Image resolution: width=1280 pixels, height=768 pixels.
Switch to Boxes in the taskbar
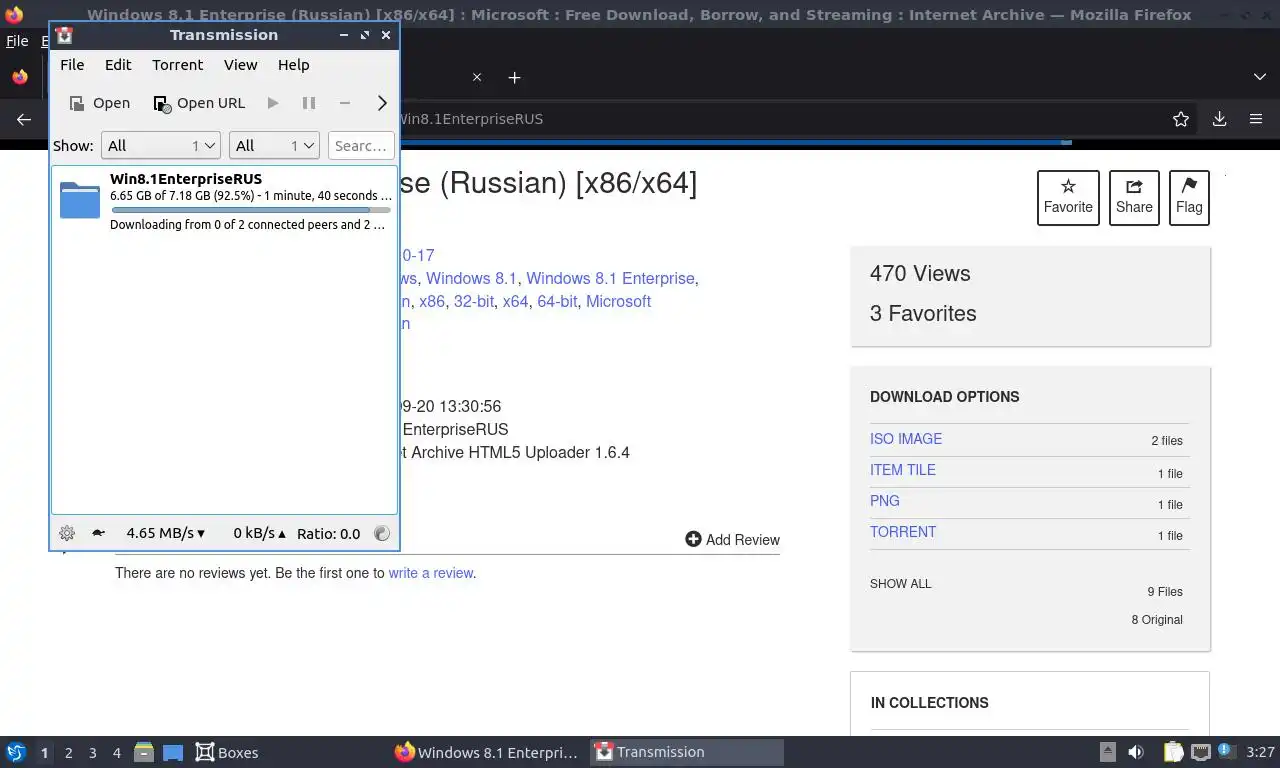(x=227, y=752)
